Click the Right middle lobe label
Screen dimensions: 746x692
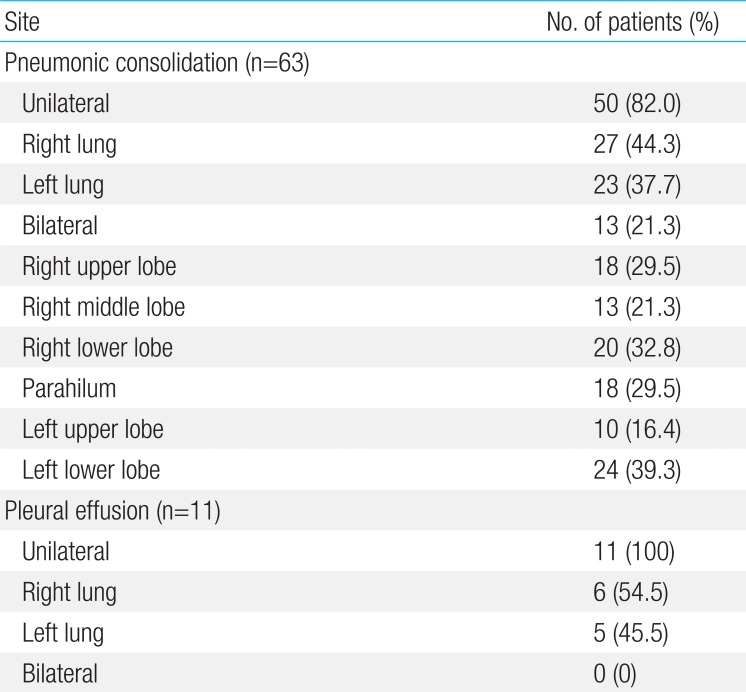coord(103,307)
